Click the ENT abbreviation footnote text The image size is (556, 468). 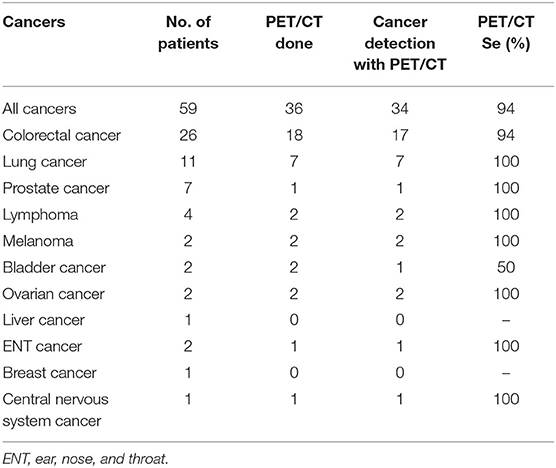(x=85, y=459)
